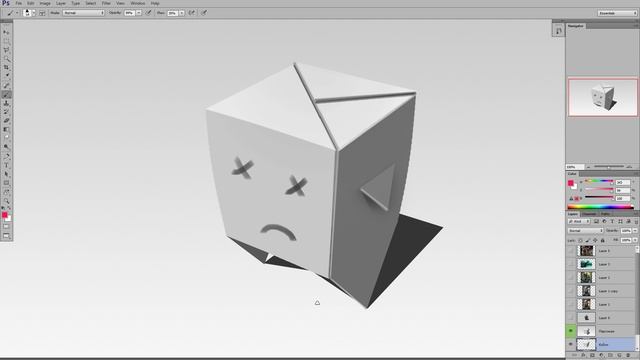Open the Fill arrow in Layers panel
Viewport: 640px width, 360px height.
[635, 240]
